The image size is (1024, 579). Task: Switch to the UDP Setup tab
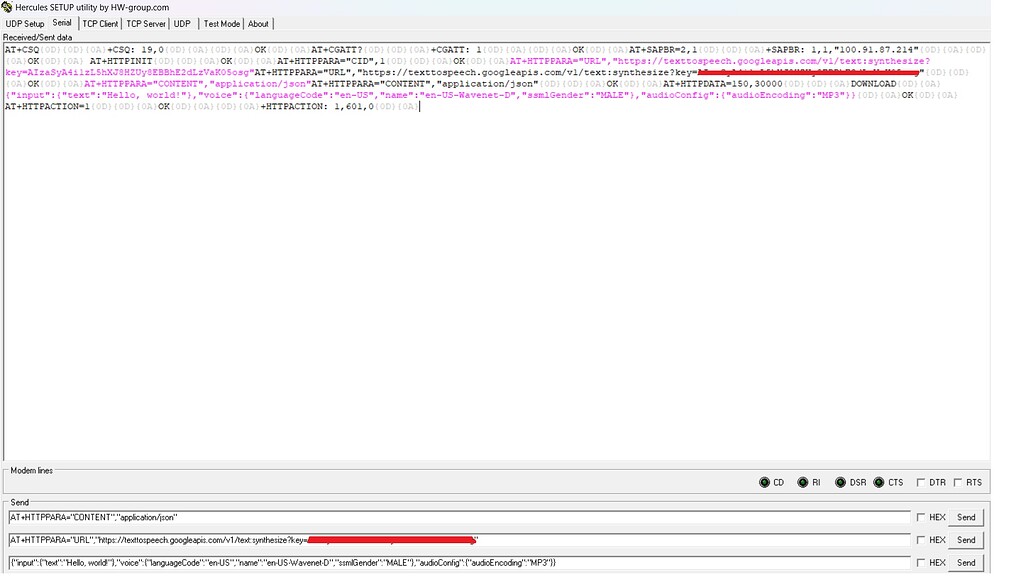pos(24,23)
